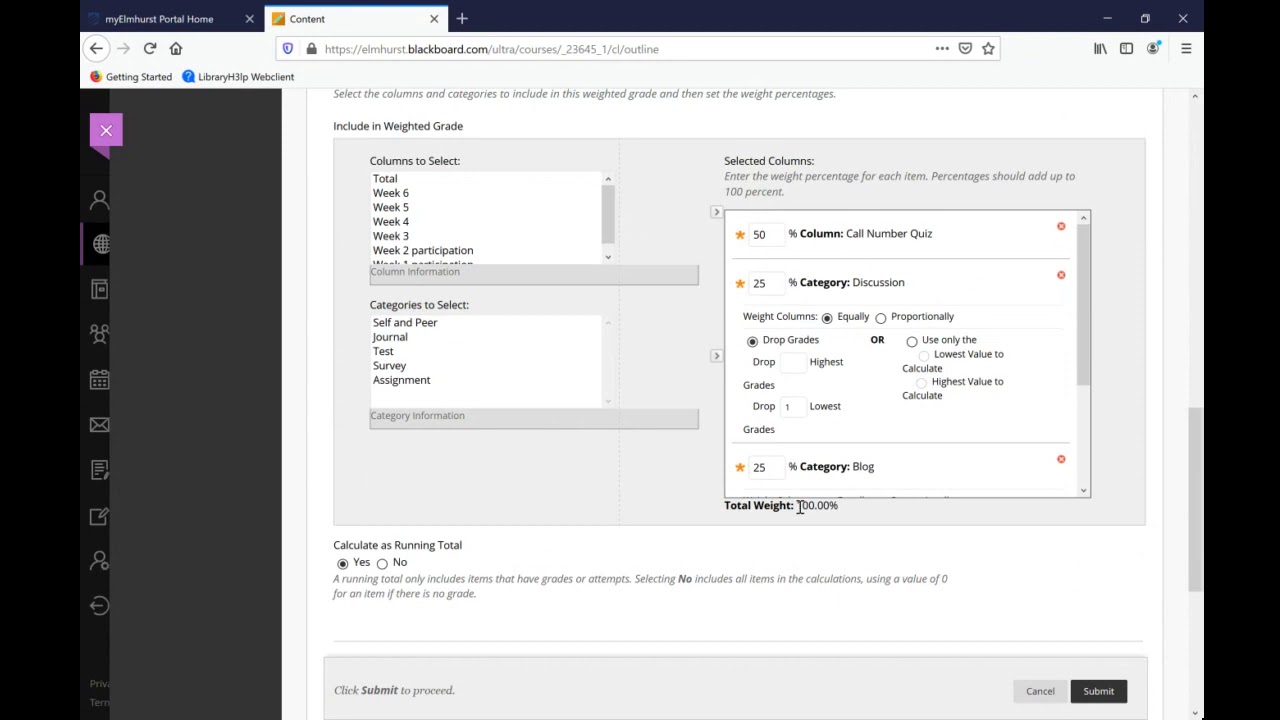Screen dimensions: 1280x720
Task: Reload the current page
Action: pyautogui.click(x=150, y=48)
